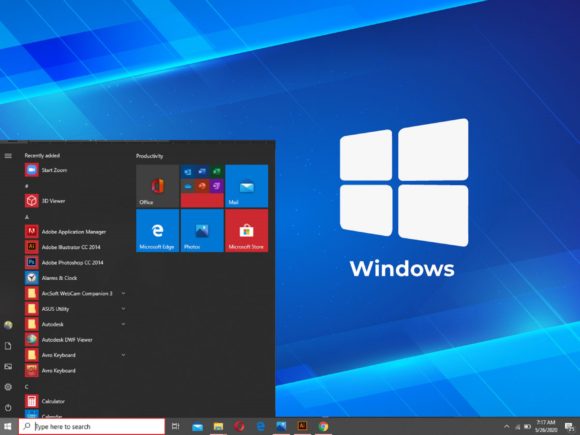Click the 'A' letter index header
The image size is (580, 435).
point(27,217)
